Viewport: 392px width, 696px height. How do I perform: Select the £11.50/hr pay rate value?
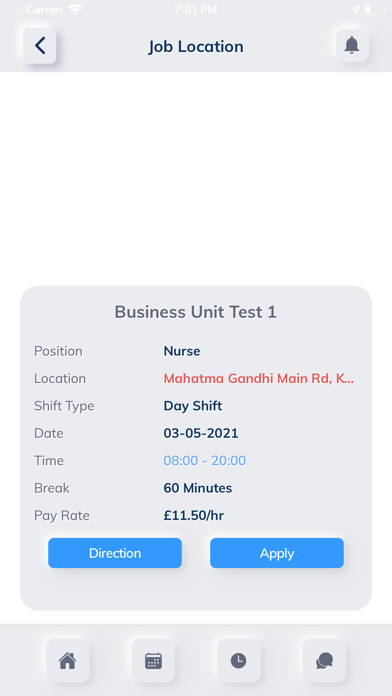pyautogui.click(x=194, y=515)
